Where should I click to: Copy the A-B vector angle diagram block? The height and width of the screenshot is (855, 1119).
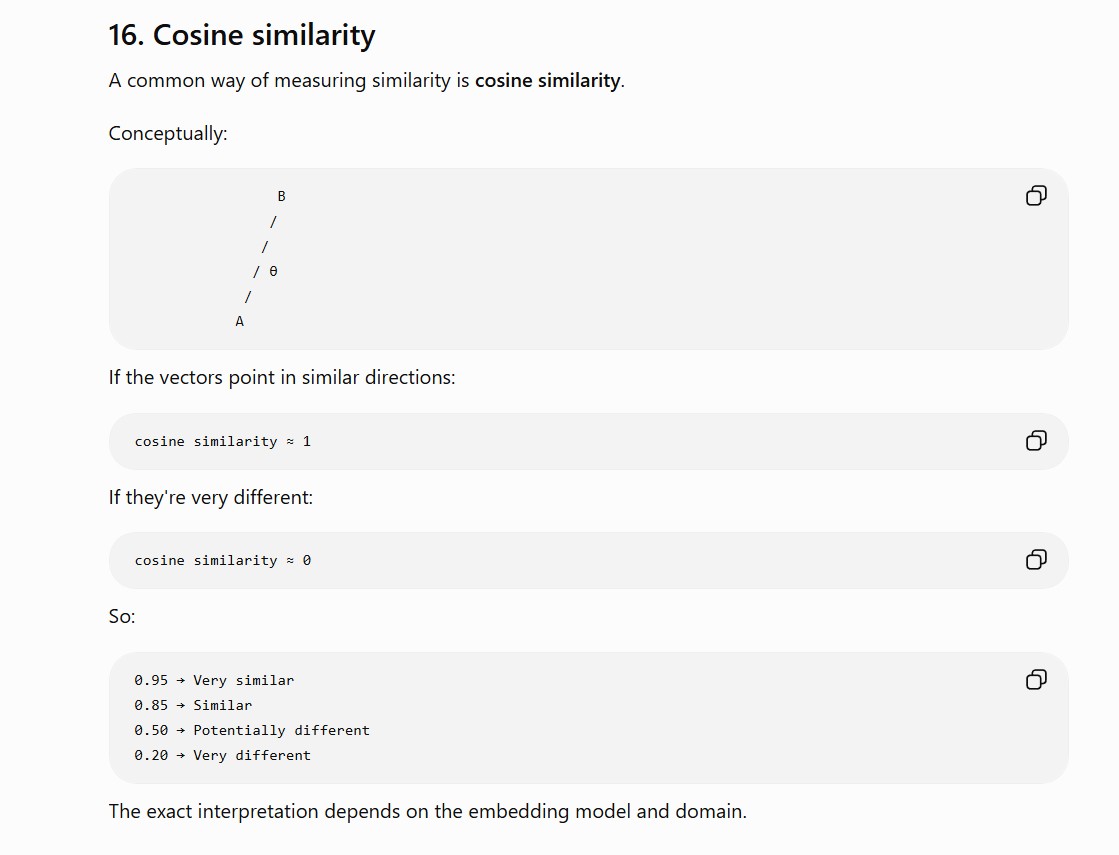click(x=1036, y=196)
